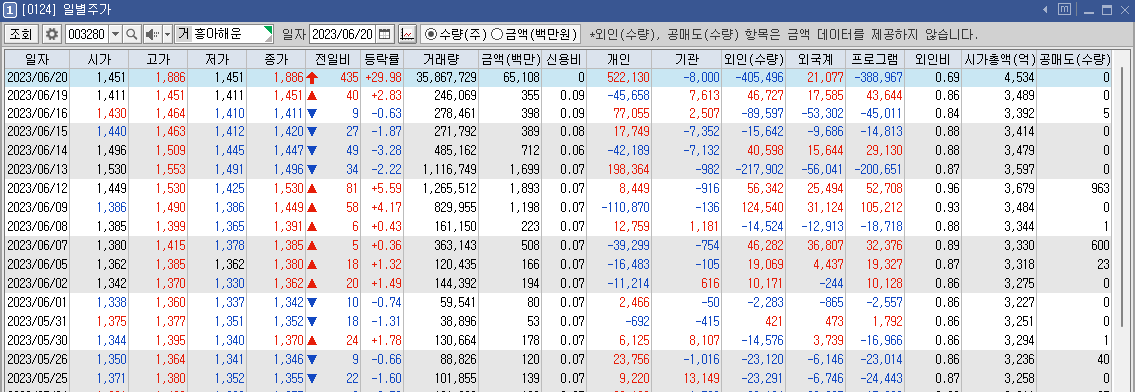1135x392 pixels.
Task: Click the magnifier stock search icon
Action: (132, 34)
